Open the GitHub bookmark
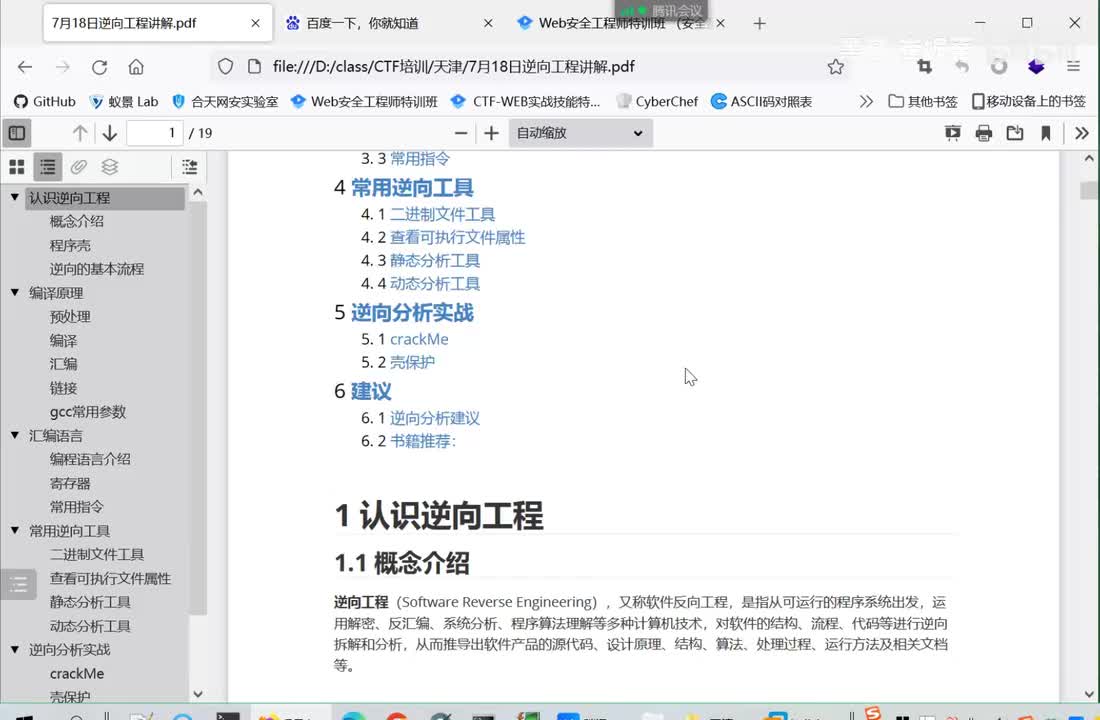Image resolution: width=1100 pixels, height=720 pixels. click(45, 102)
